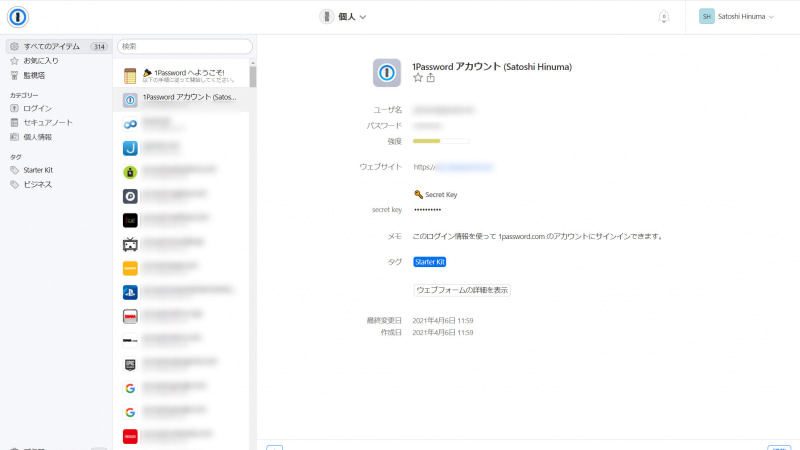Image resolution: width=800 pixels, height=450 pixels.
Task: Click the black dash-logo icon item
Action: pos(130,340)
